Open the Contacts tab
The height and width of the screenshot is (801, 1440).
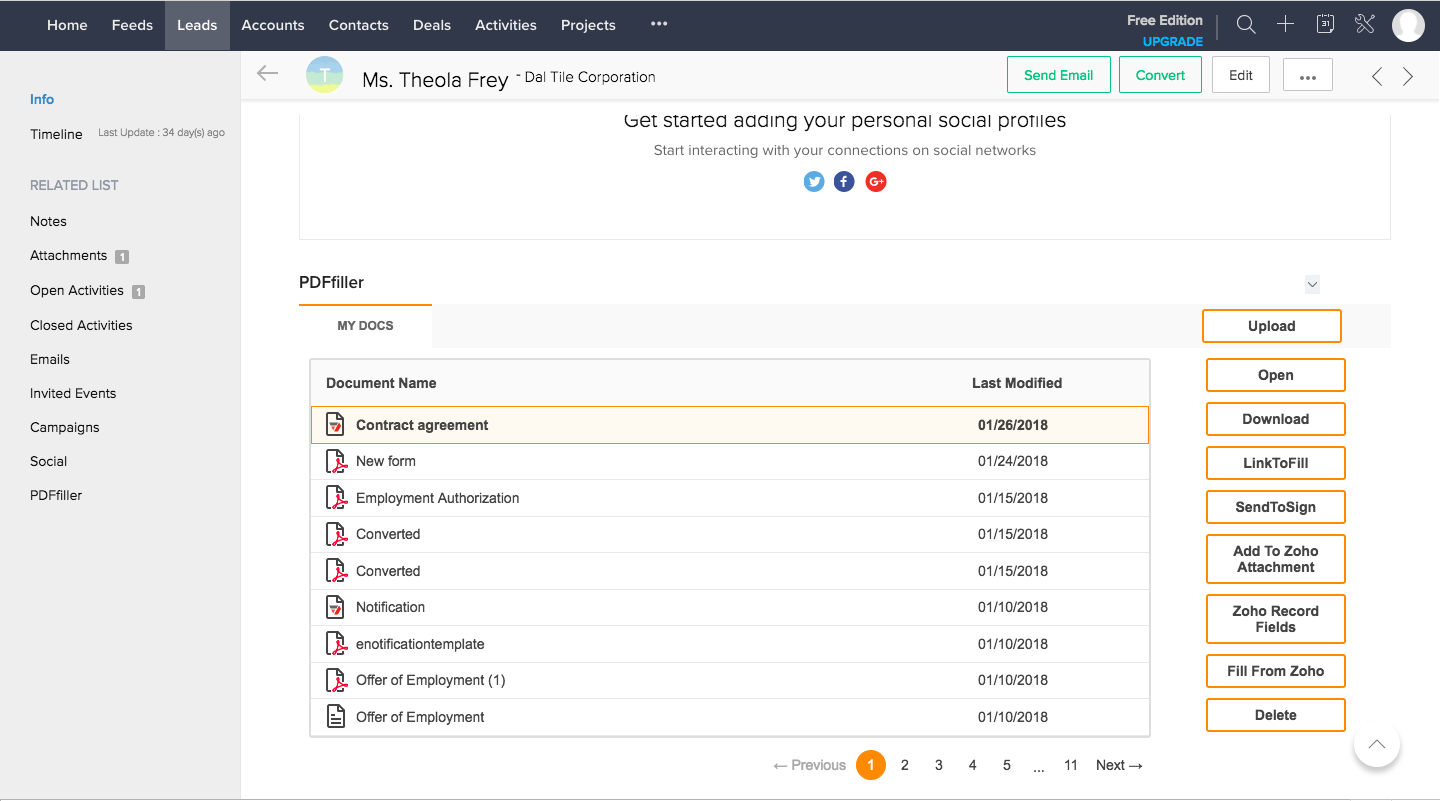pyautogui.click(x=359, y=25)
